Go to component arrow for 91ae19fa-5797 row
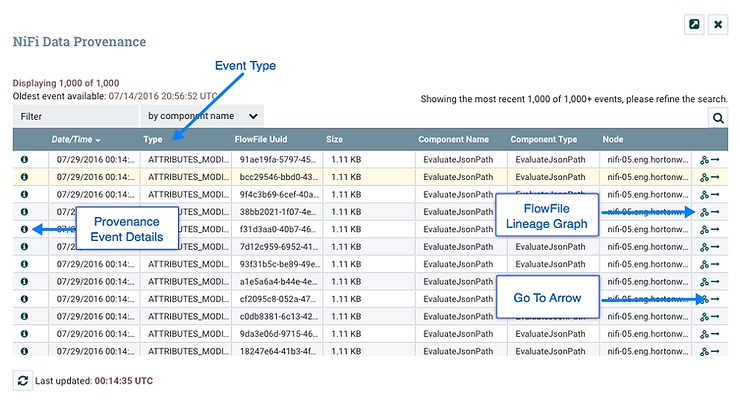 click(x=715, y=160)
